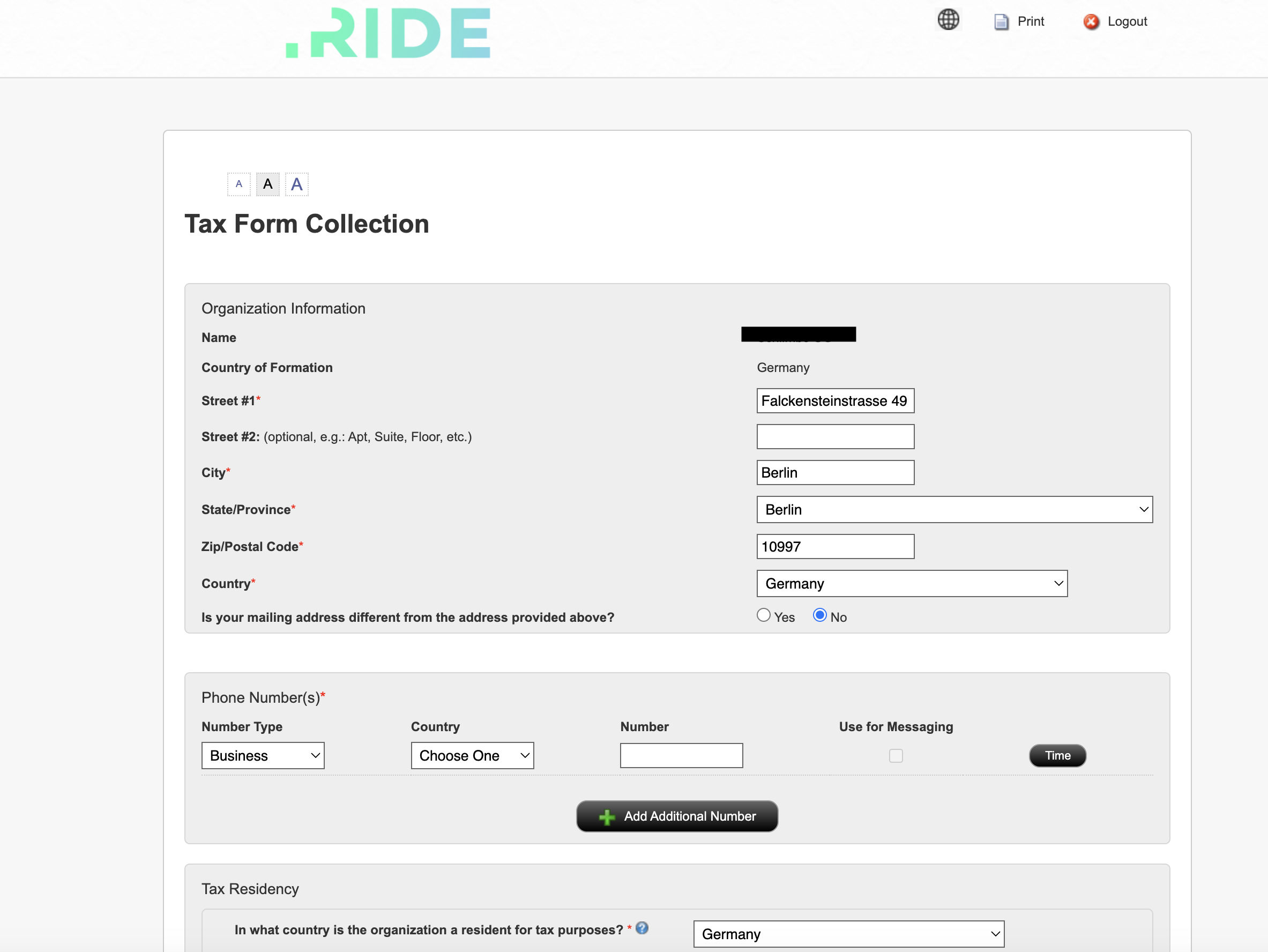The image size is (1268, 952).
Task: Open the phone Country Choose One dropdown
Action: [x=472, y=755]
